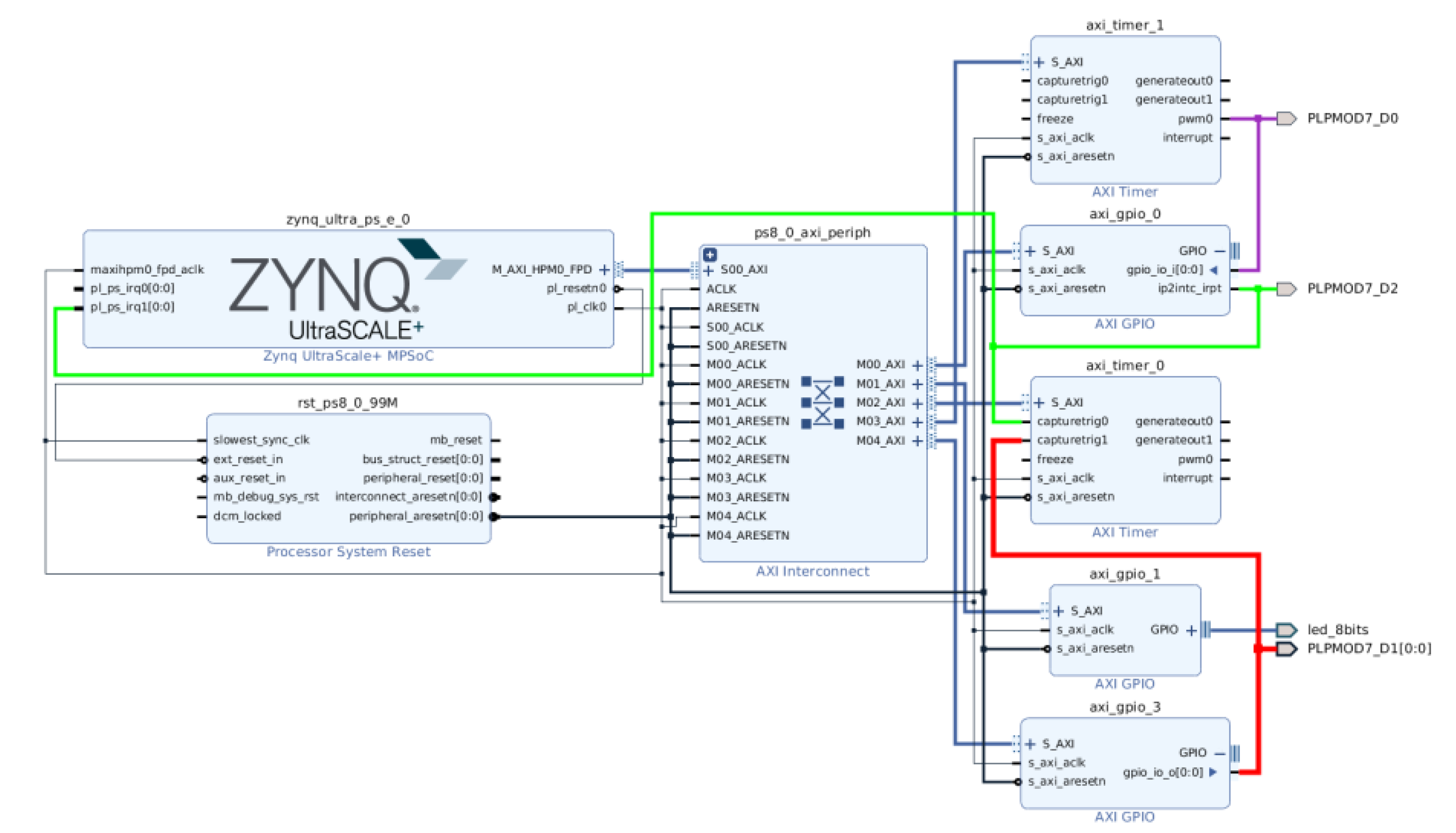Click the PLPMOD7_D2 output port symbol
This screenshot has height=833, width=1456.
[x=1287, y=288]
